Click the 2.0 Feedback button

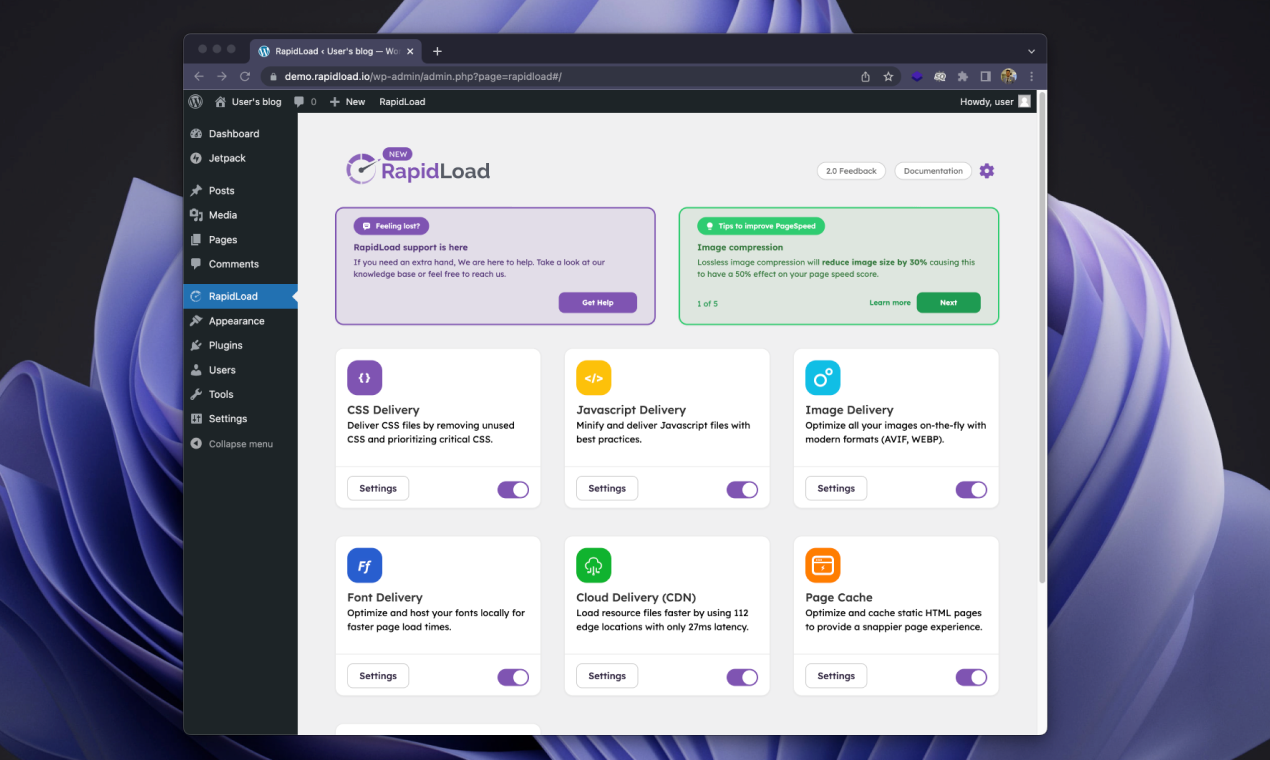pos(852,171)
